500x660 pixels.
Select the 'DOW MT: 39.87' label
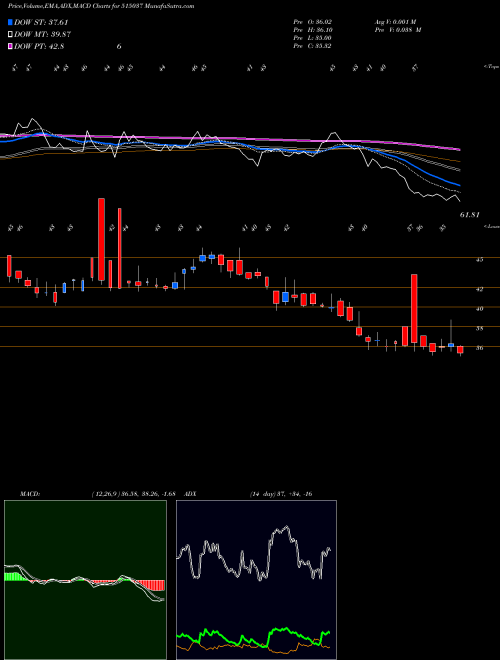pos(42,35)
